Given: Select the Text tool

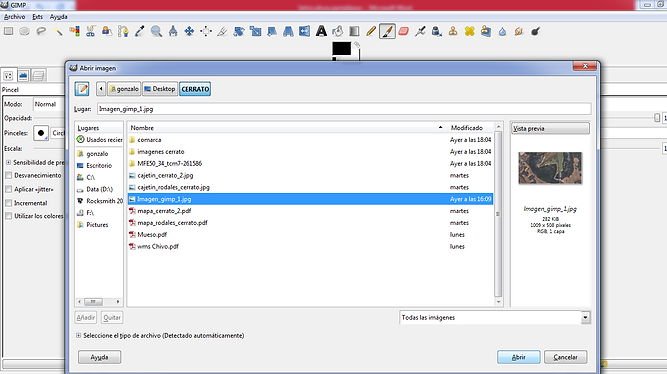Looking at the screenshot, I should tap(321, 31).
